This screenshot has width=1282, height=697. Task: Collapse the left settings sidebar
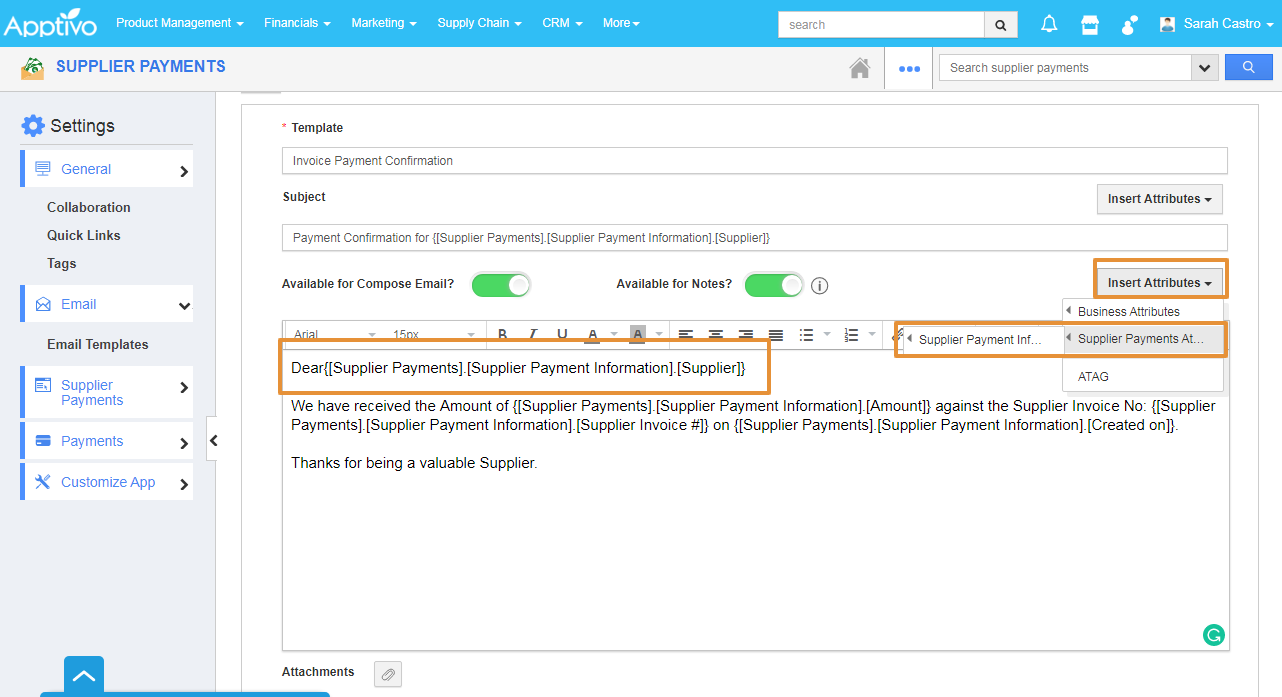(213, 440)
